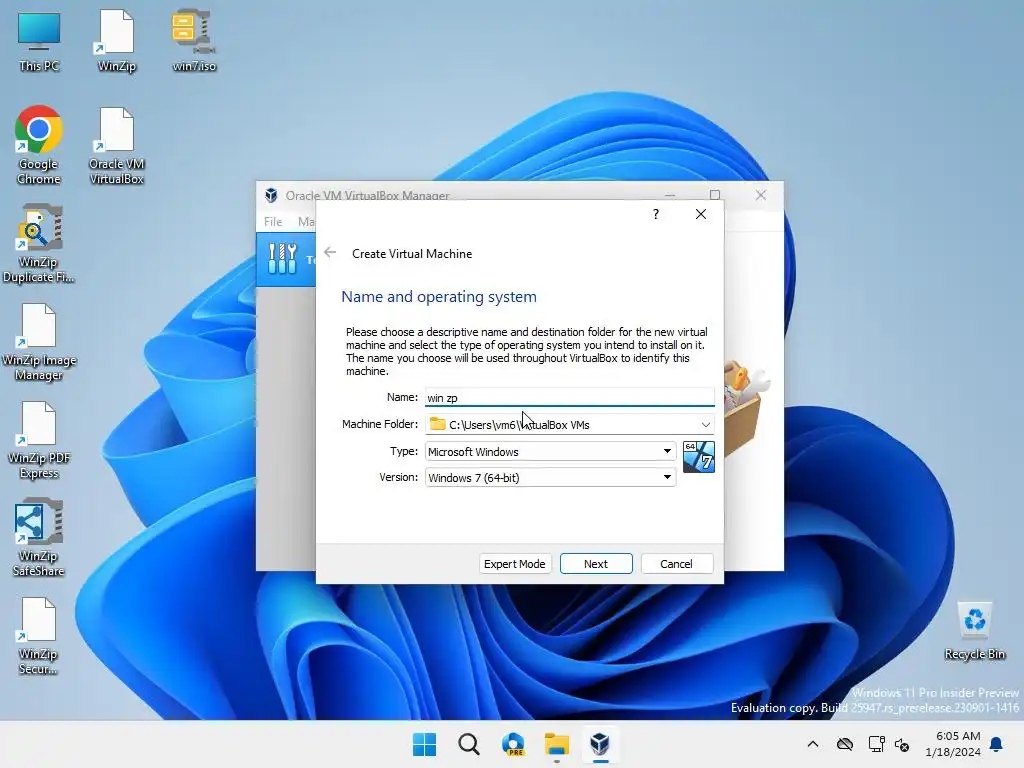This screenshot has width=1024, height=768.
Task: Click the cloud sync tray icon
Action: tap(845, 744)
